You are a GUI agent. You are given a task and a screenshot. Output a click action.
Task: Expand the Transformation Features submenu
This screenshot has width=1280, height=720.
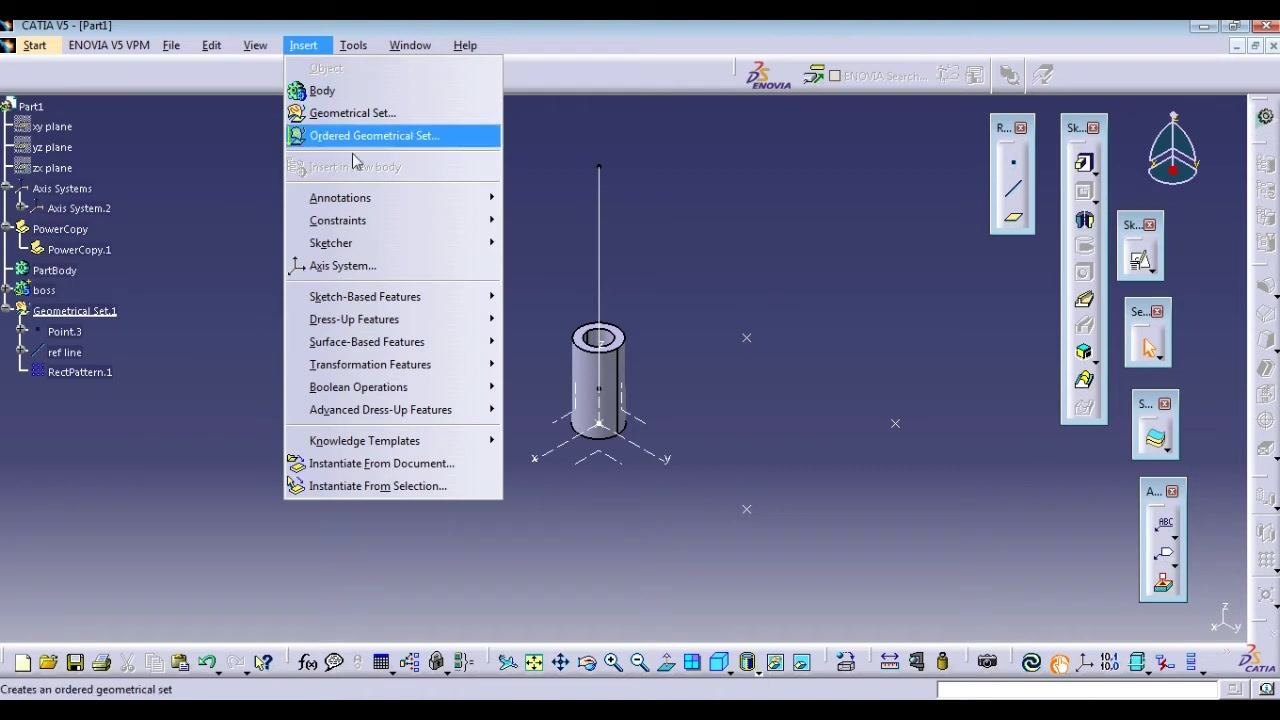click(393, 365)
